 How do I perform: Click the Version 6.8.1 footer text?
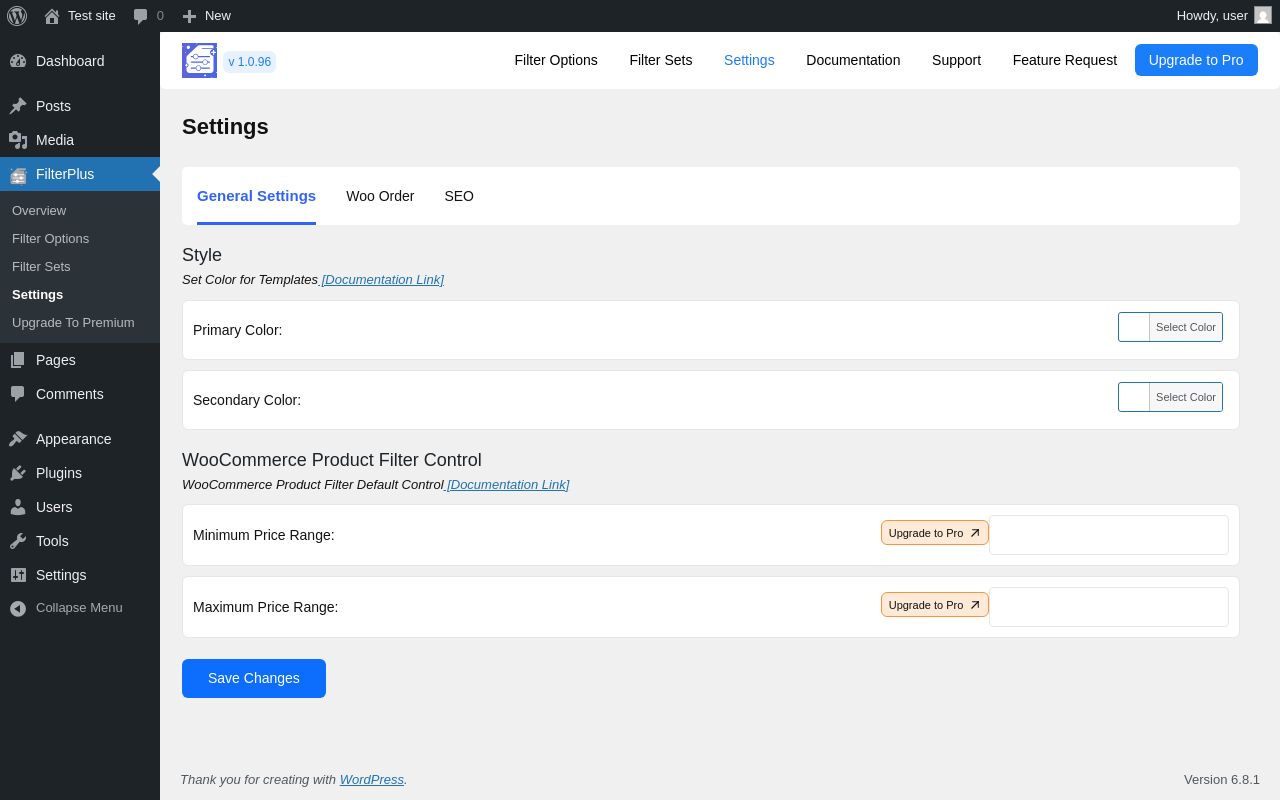click(1222, 779)
